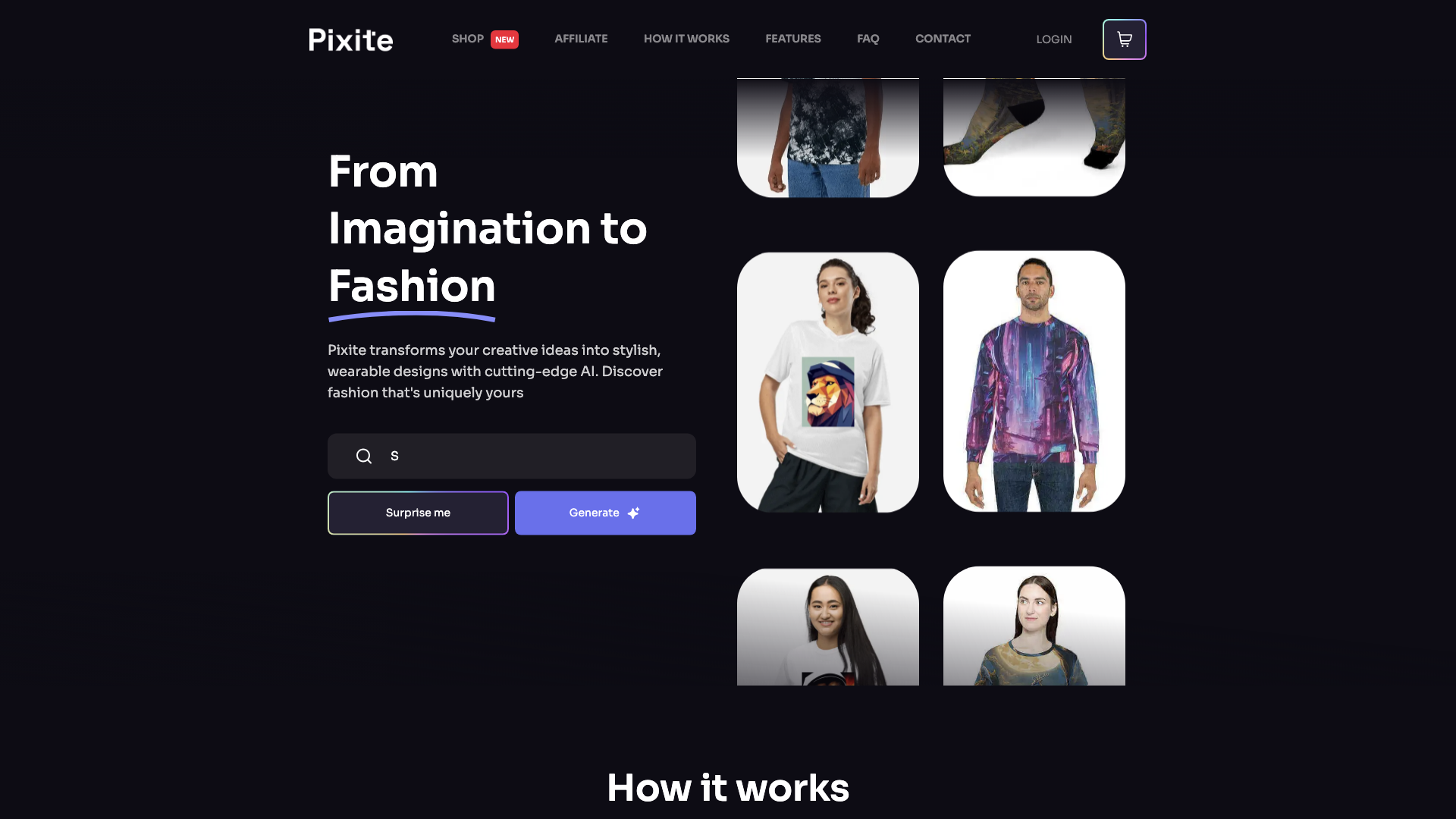Click the text input search field
The width and height of the screenshot is (1456, 819).
click(x=511, y=456)
